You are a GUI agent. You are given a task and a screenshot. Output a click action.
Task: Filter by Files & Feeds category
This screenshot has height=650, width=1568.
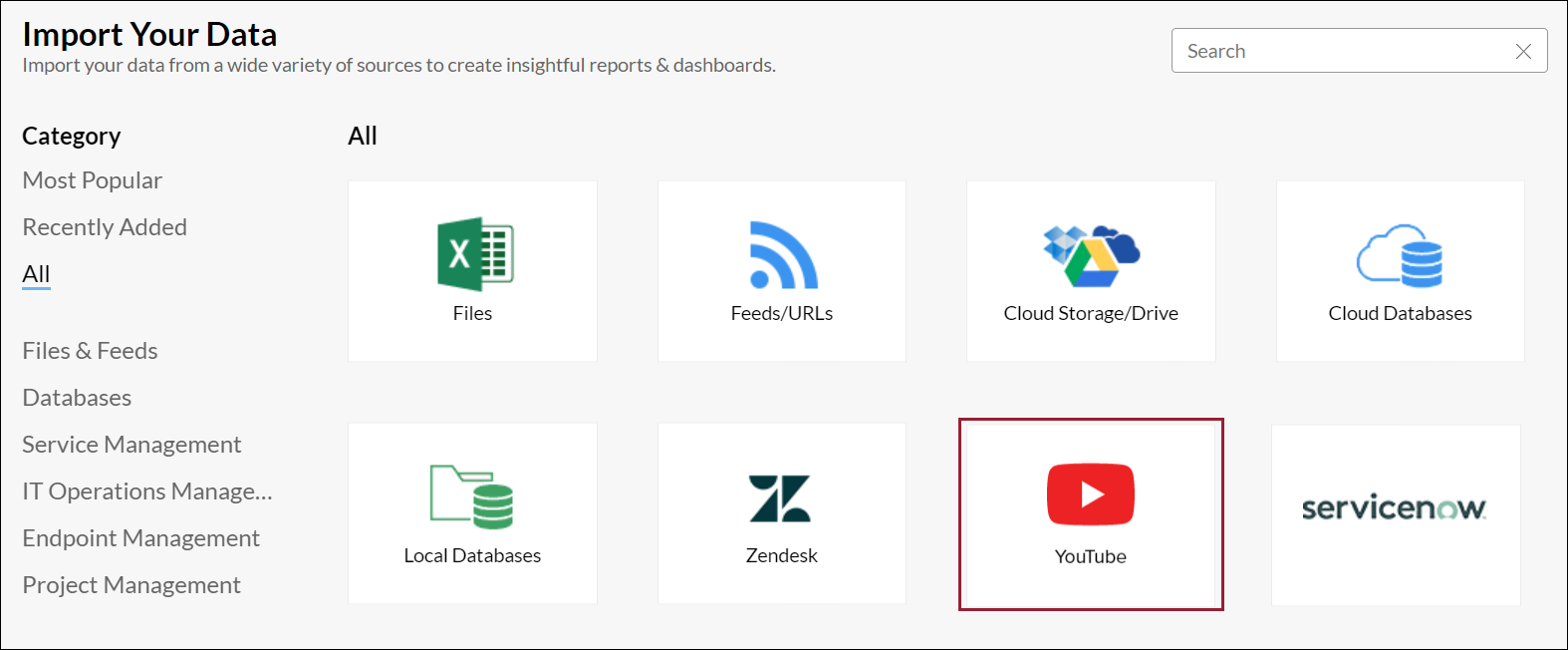click(90, 351)
